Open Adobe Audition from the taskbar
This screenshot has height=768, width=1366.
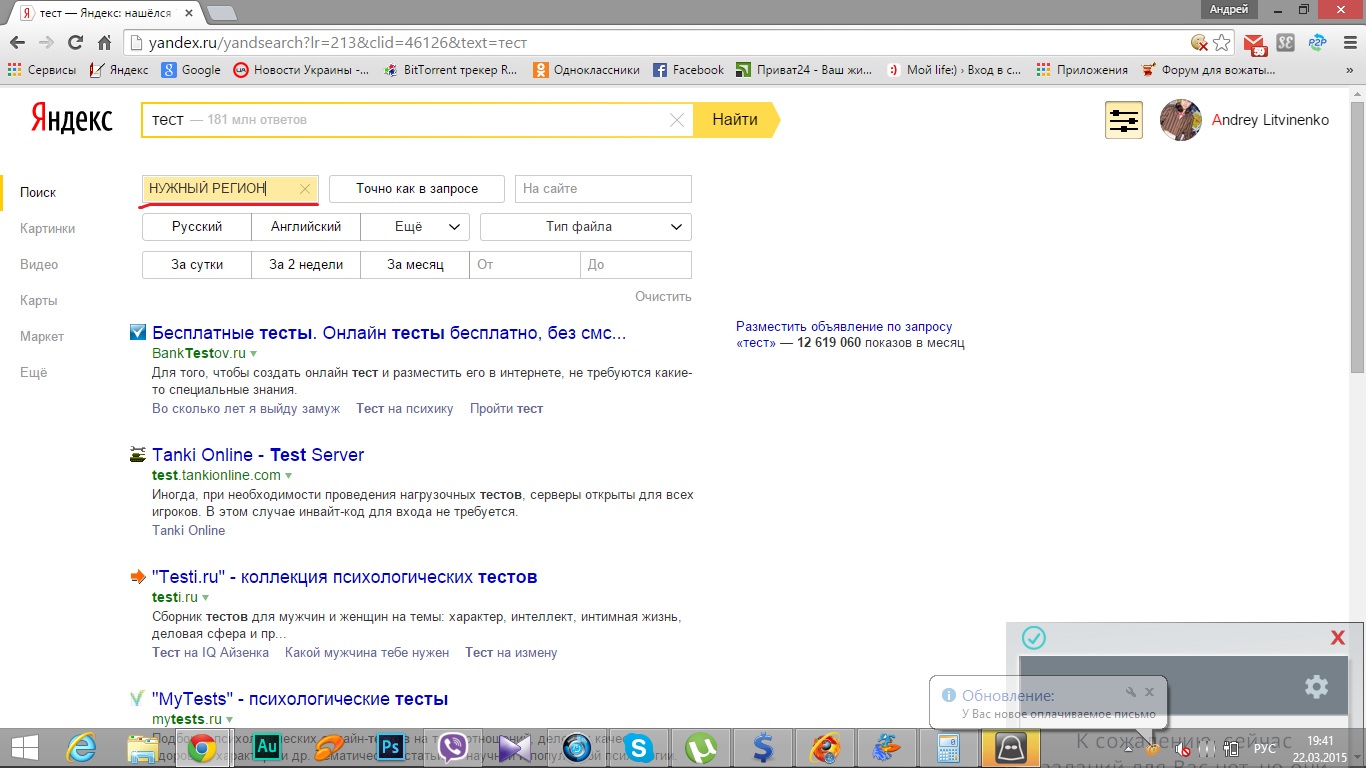tap(268, 746)
